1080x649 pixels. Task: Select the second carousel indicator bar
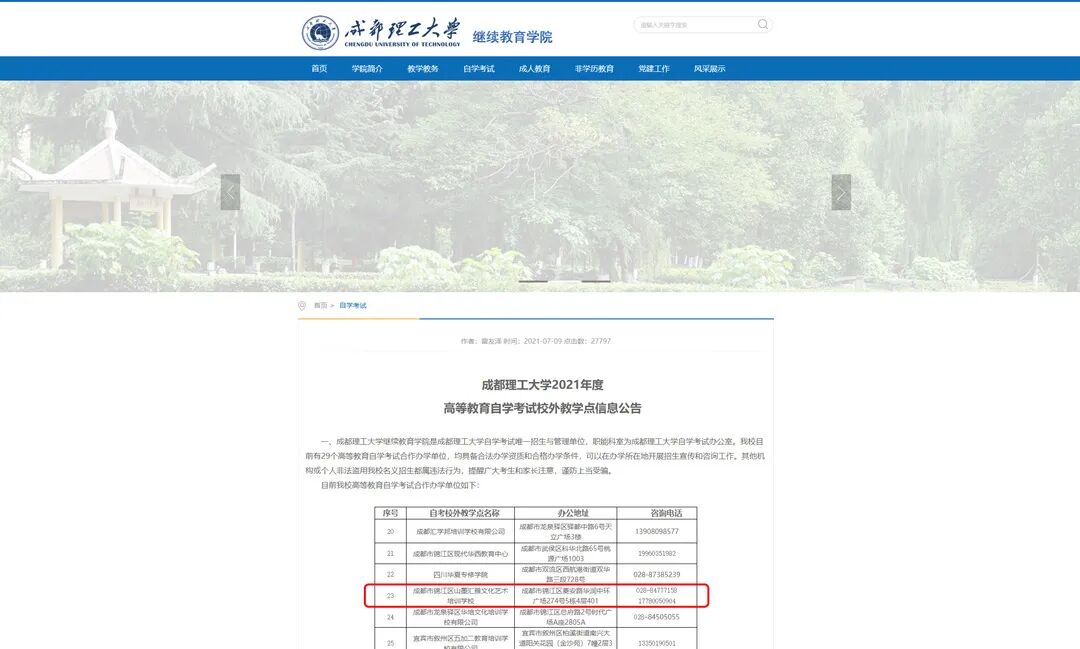597,281
